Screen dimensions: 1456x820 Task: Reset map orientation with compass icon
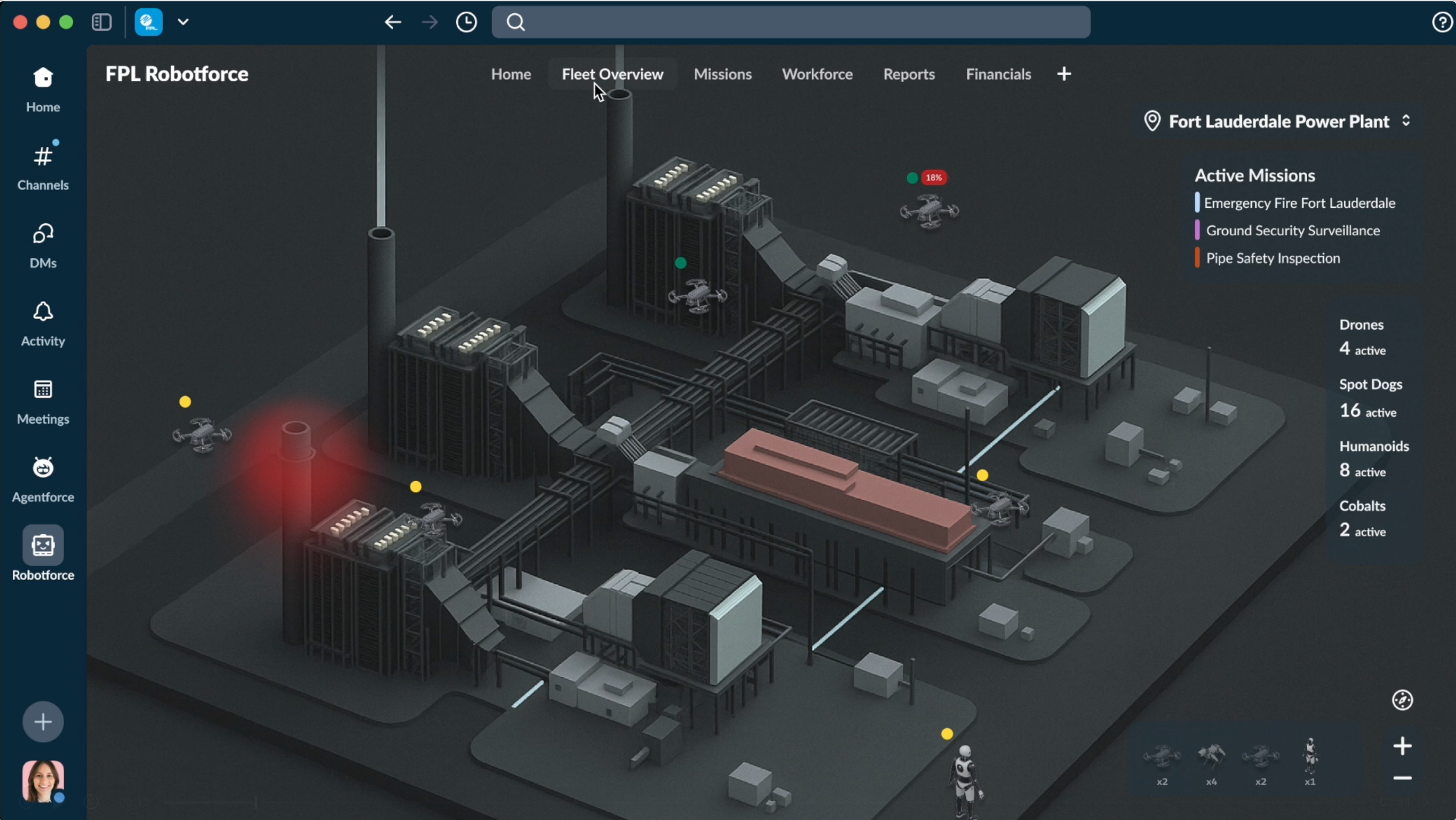point(1402,699)
